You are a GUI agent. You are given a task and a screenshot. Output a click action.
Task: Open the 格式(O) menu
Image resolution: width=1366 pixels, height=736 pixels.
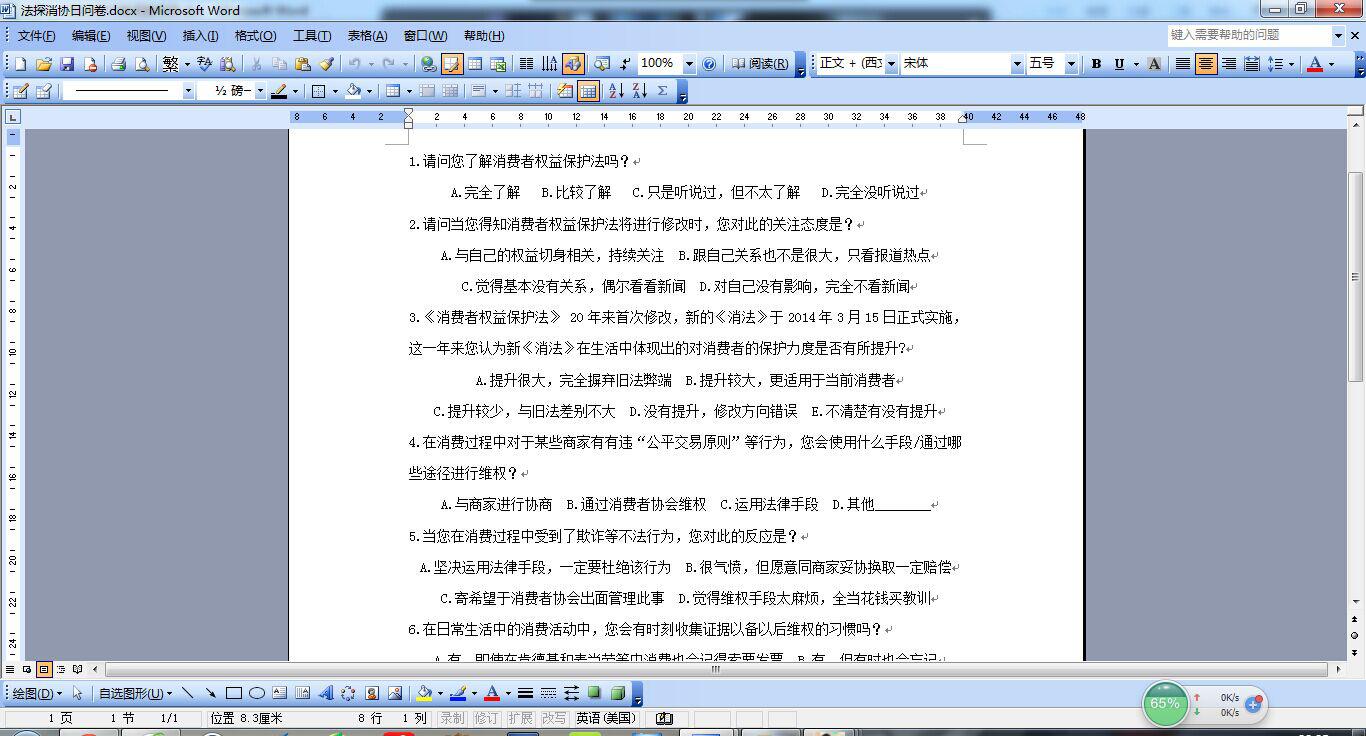pyautogui.click(x=255, y=36)
